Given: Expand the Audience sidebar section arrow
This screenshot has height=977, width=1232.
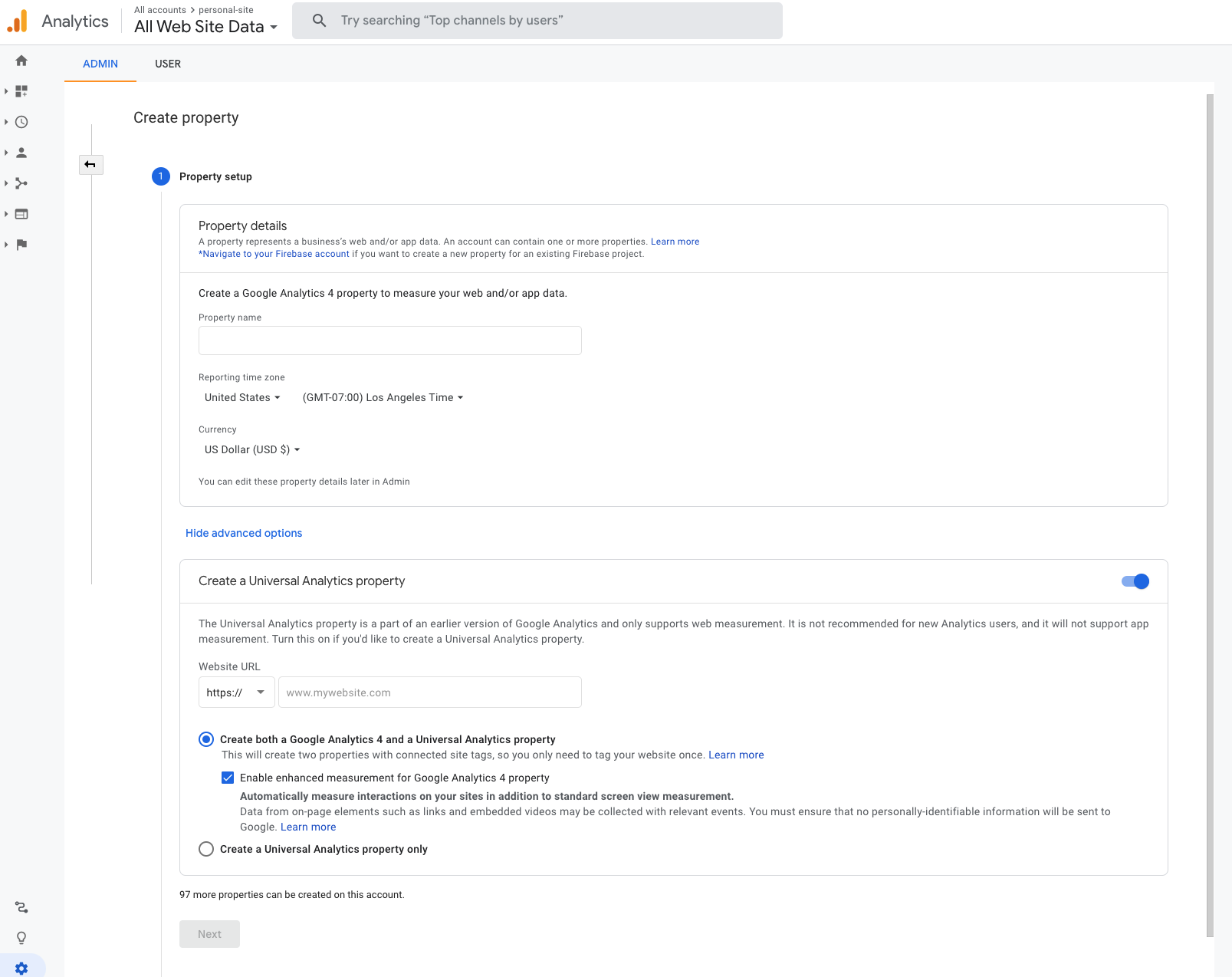Looking at the screenshot, I should (x=6, y=153).
